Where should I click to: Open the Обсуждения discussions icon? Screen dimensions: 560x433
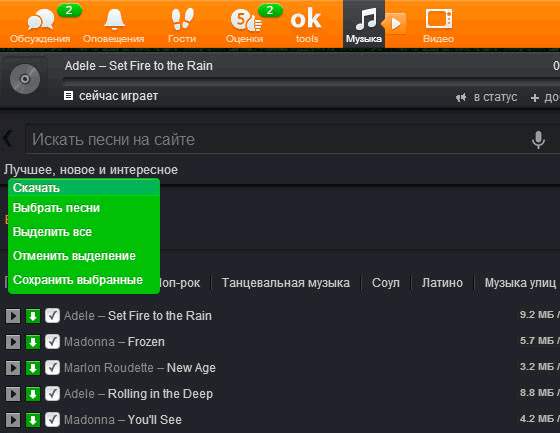[40, 26]
